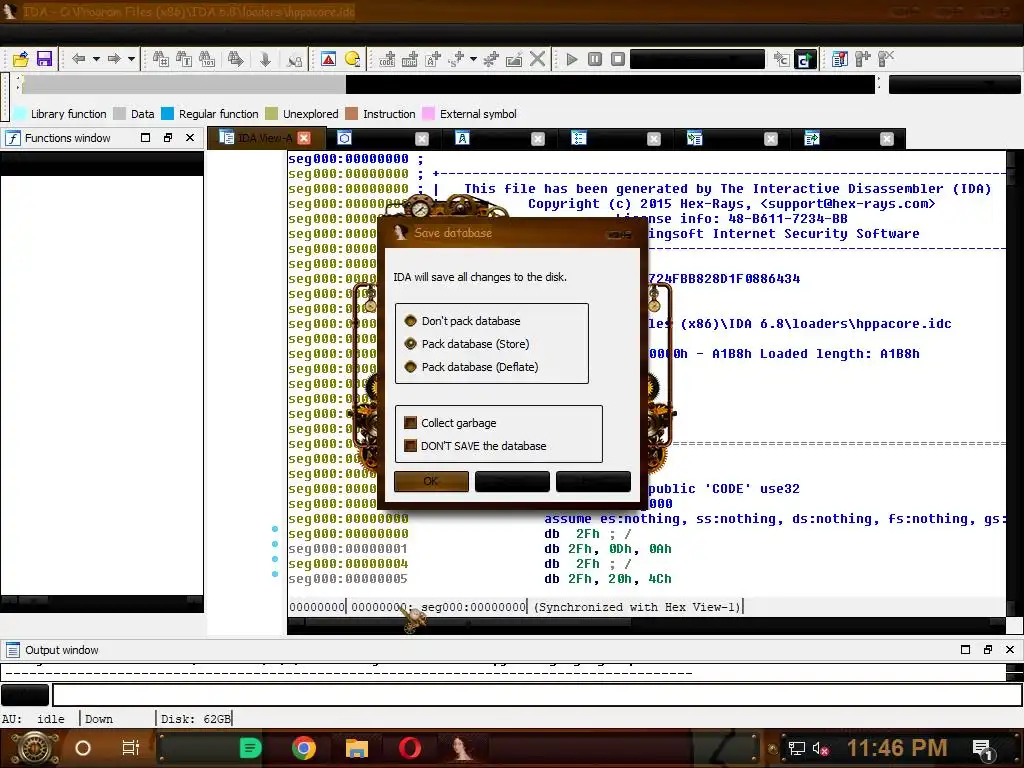This screenshot has width=1024, height=768.
Task: Open the Task View taskbar icon
Action: [x=131, y=748]
